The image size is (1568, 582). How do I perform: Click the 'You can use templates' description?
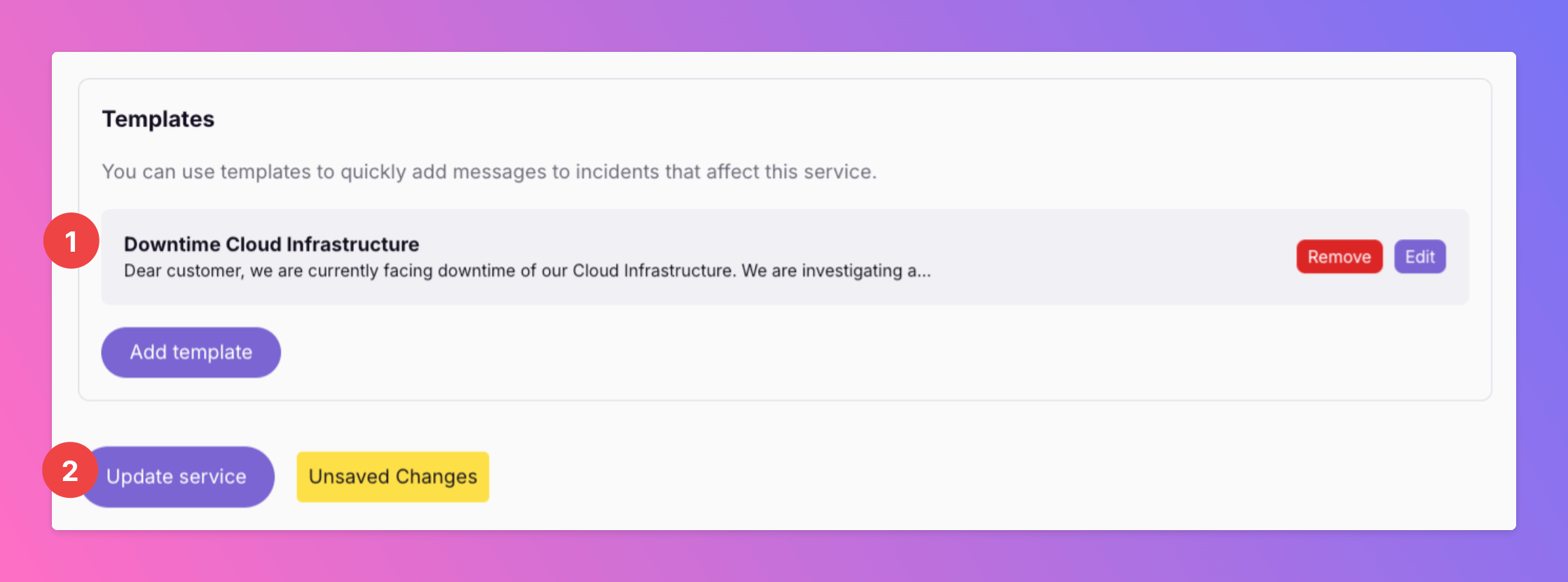[489, 172]
